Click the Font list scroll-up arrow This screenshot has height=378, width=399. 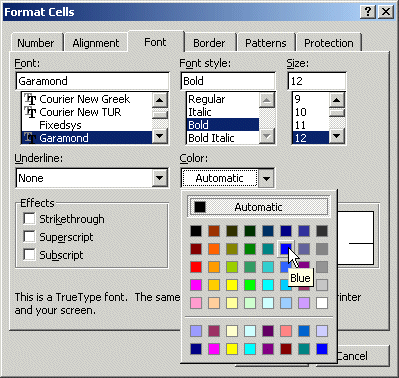[x=160, y=100]
